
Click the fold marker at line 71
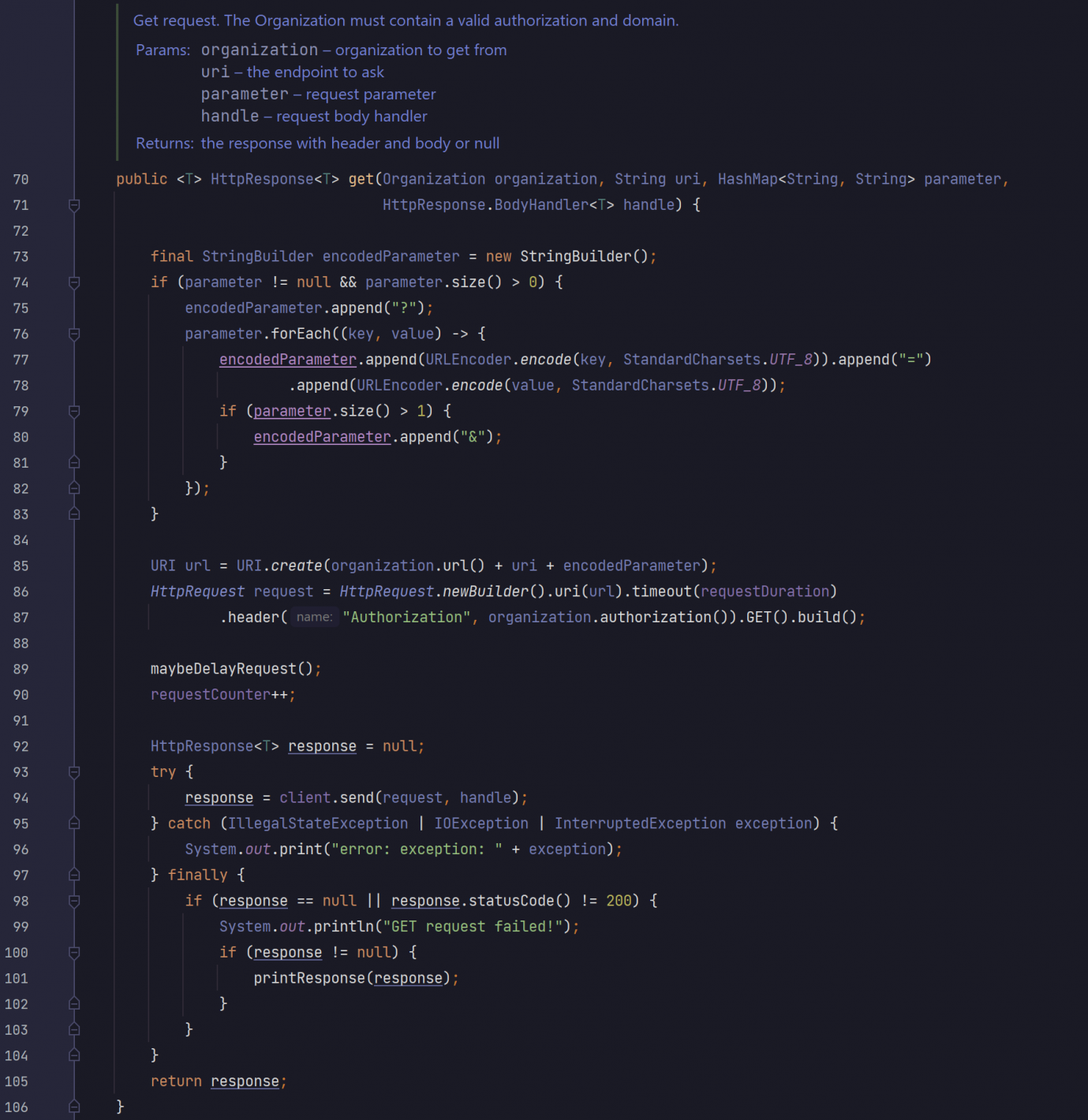point(73,205)
